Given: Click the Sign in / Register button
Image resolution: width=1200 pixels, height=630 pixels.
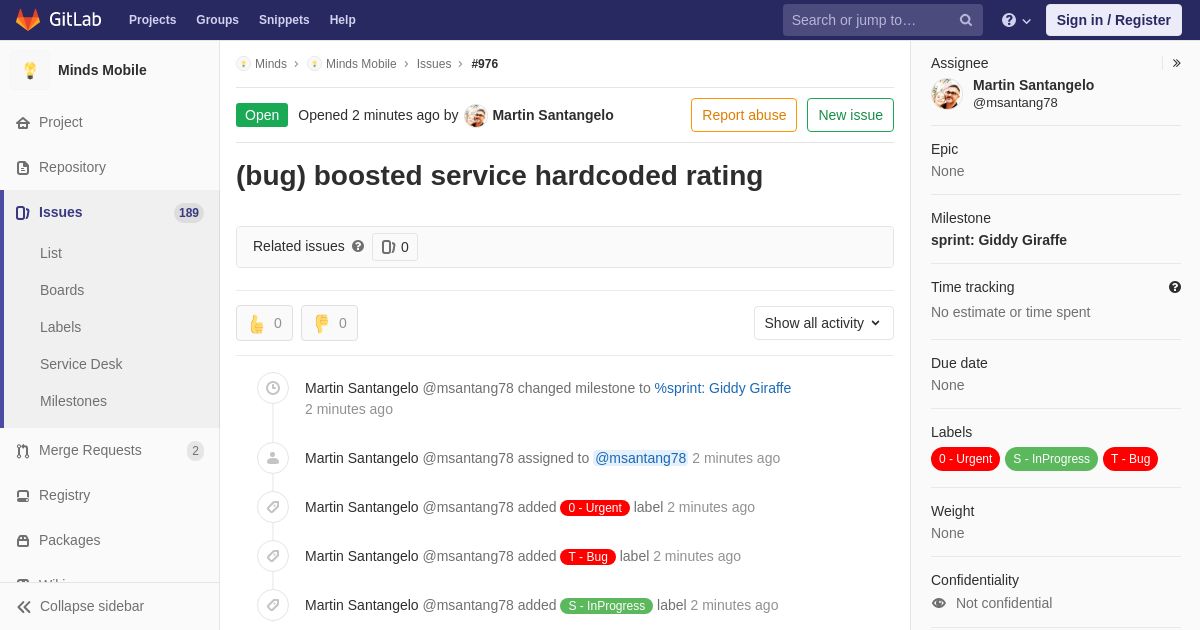Looking at the screenshot, I should tap(1114, 20).
